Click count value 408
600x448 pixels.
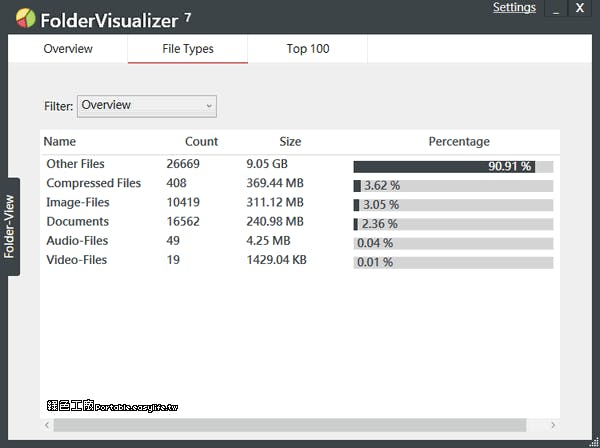tap(176, 183)
